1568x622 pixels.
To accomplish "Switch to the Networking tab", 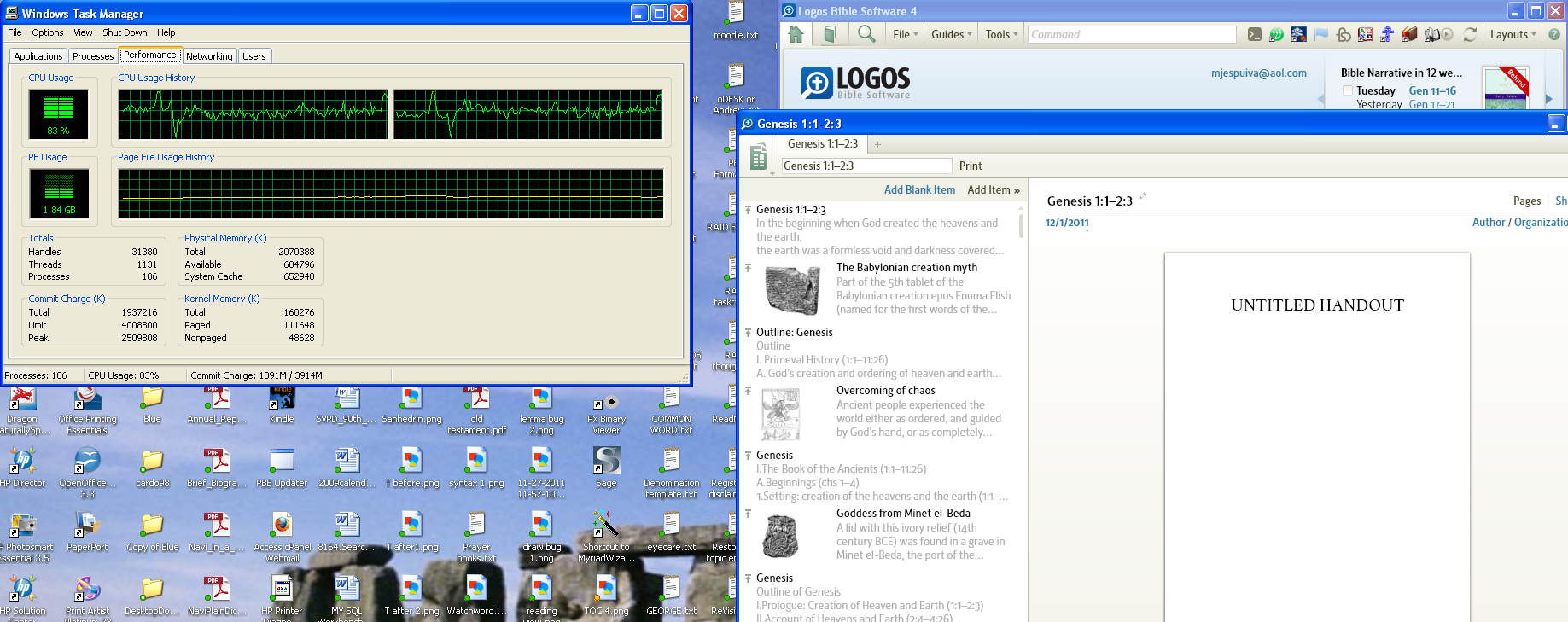I will pyautogui.click(x=209, y=56).
